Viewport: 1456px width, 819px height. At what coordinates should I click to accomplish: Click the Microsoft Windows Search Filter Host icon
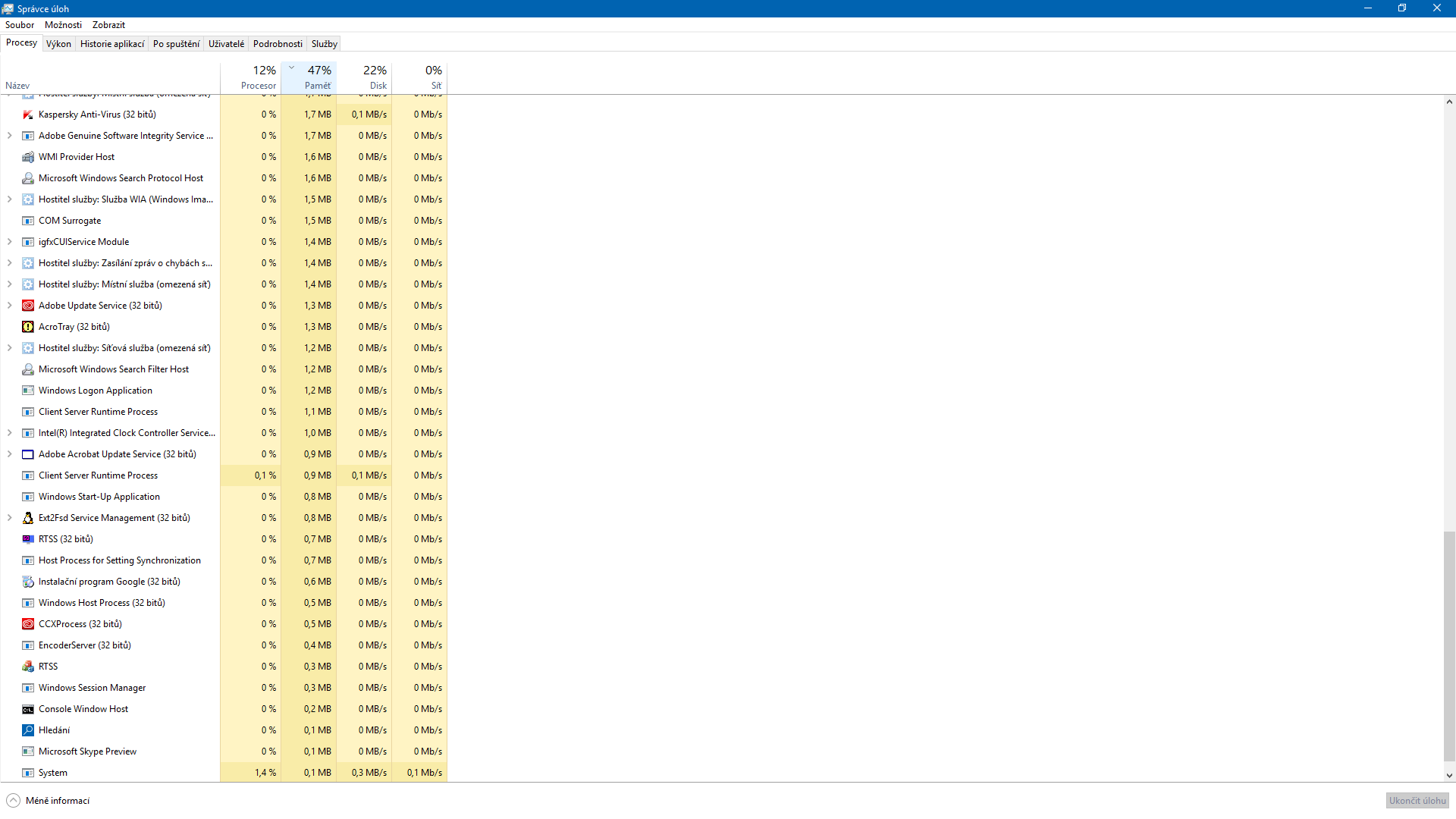[28, 369]
